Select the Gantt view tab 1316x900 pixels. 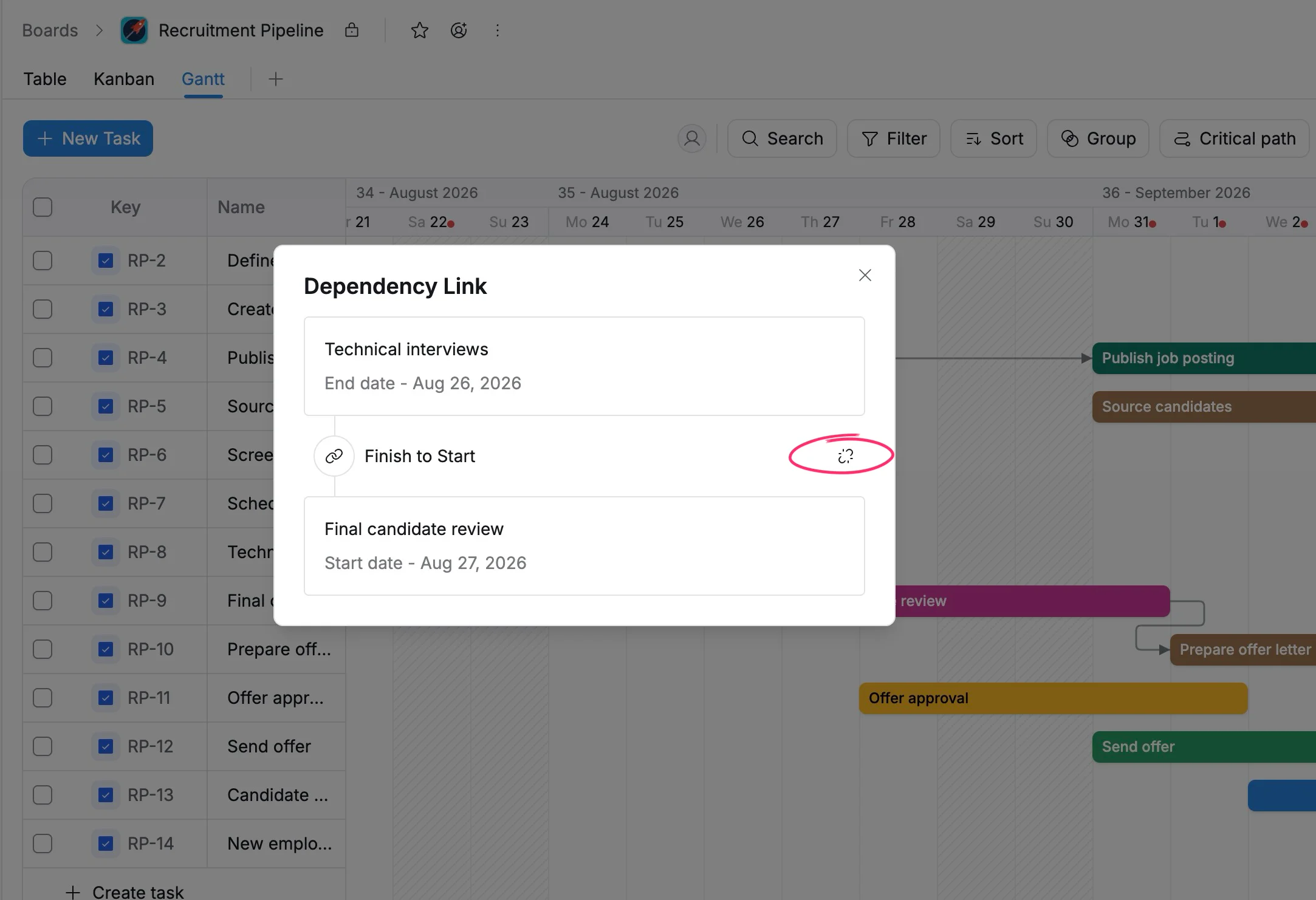click(203, 79)
